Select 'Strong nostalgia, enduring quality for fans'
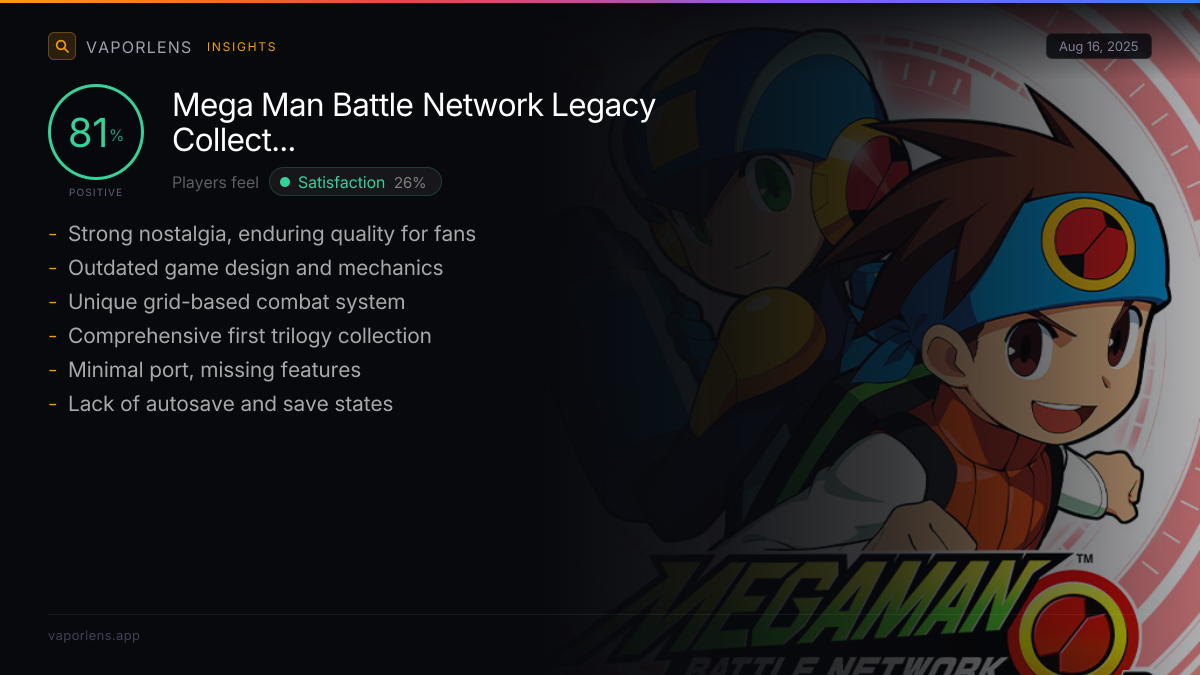 (272, 234)
